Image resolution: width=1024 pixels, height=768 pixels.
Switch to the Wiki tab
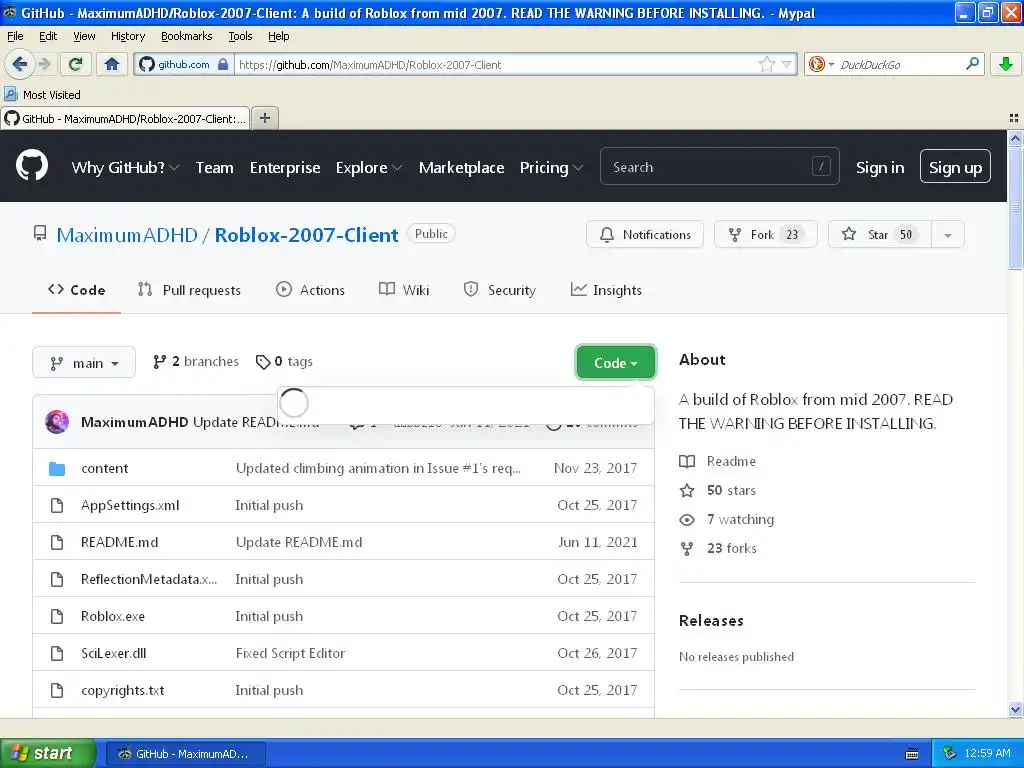(404, 290)
